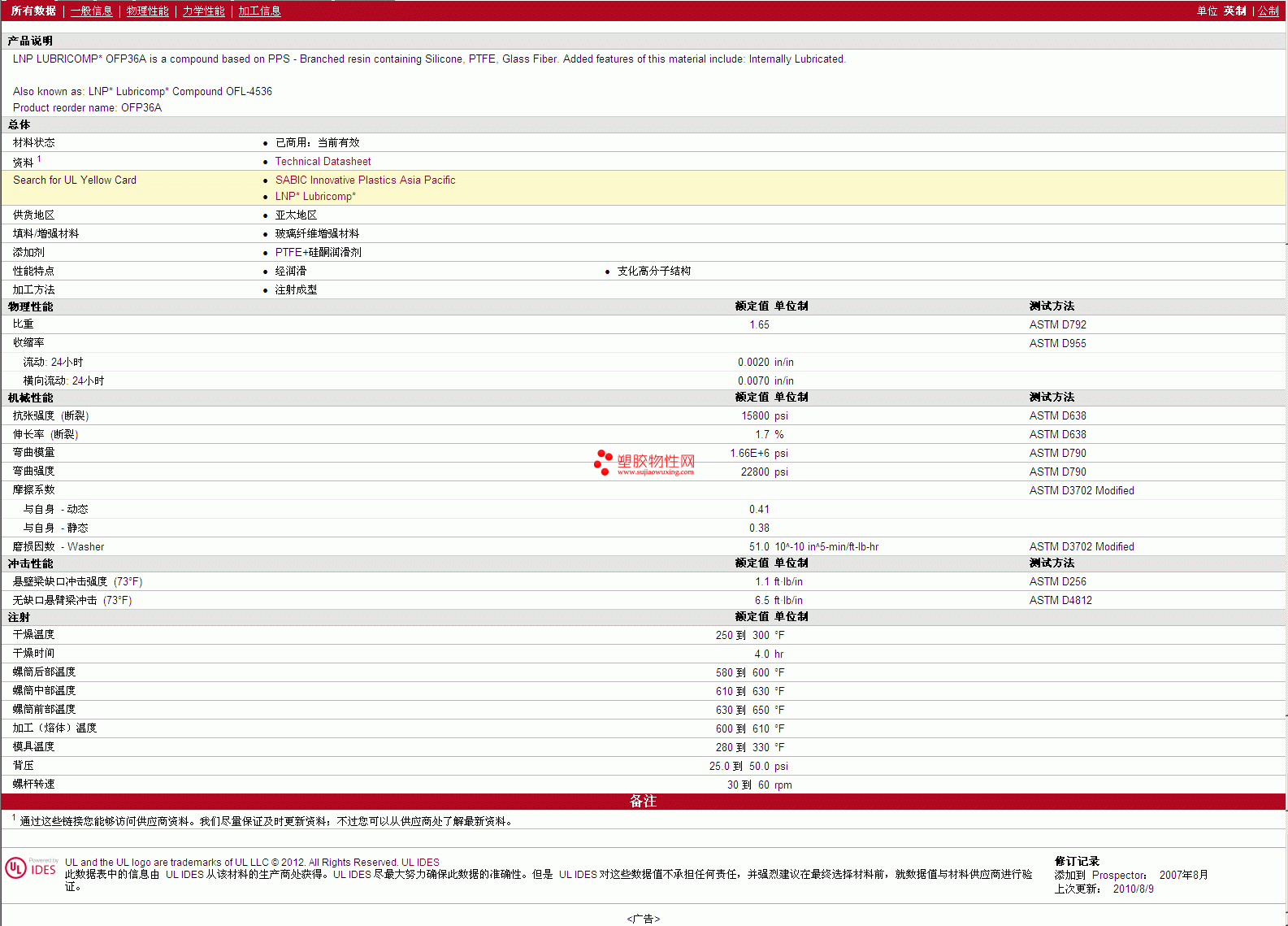1288x926 pixels.
Task: Click the 注射 section header row
Action: [x=20, y=617]
